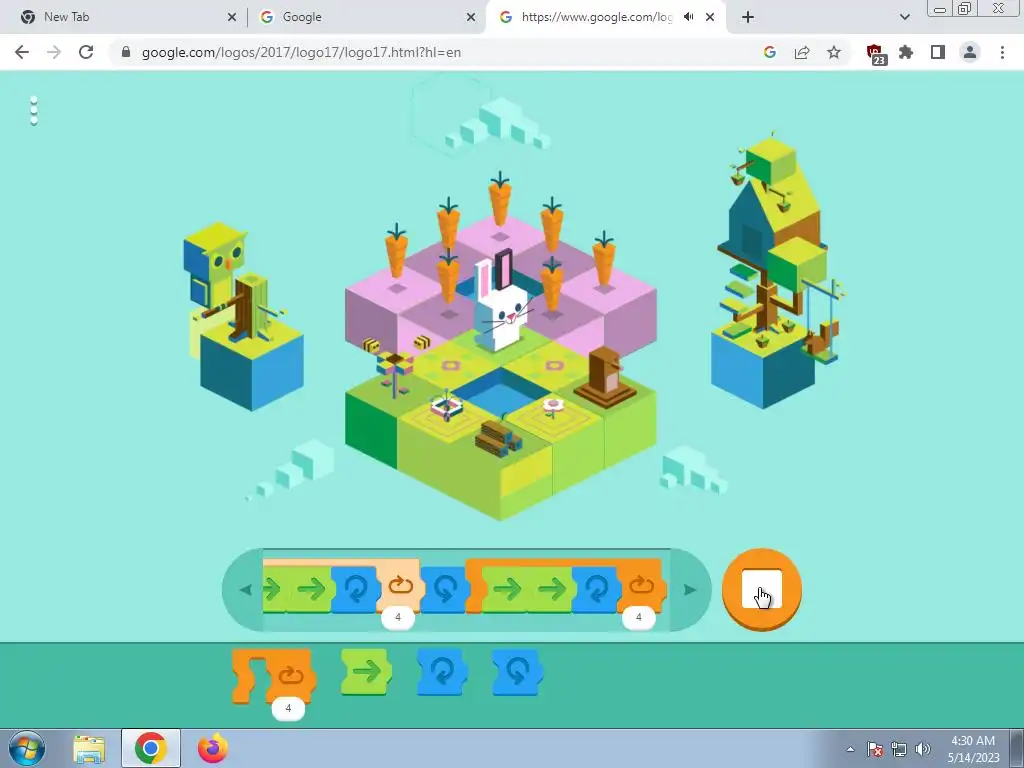Open a new browser tab with plus
Screen dimensions: 1024x768
point(748,18)
